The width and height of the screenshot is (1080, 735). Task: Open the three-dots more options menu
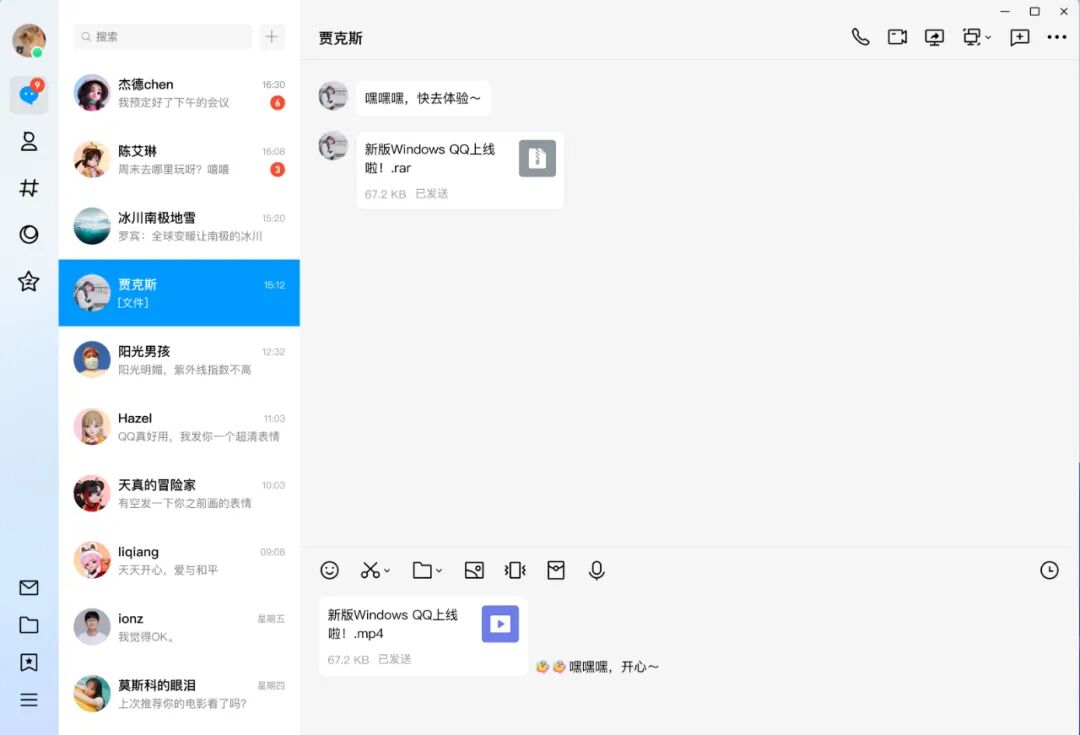(1057, 37)
